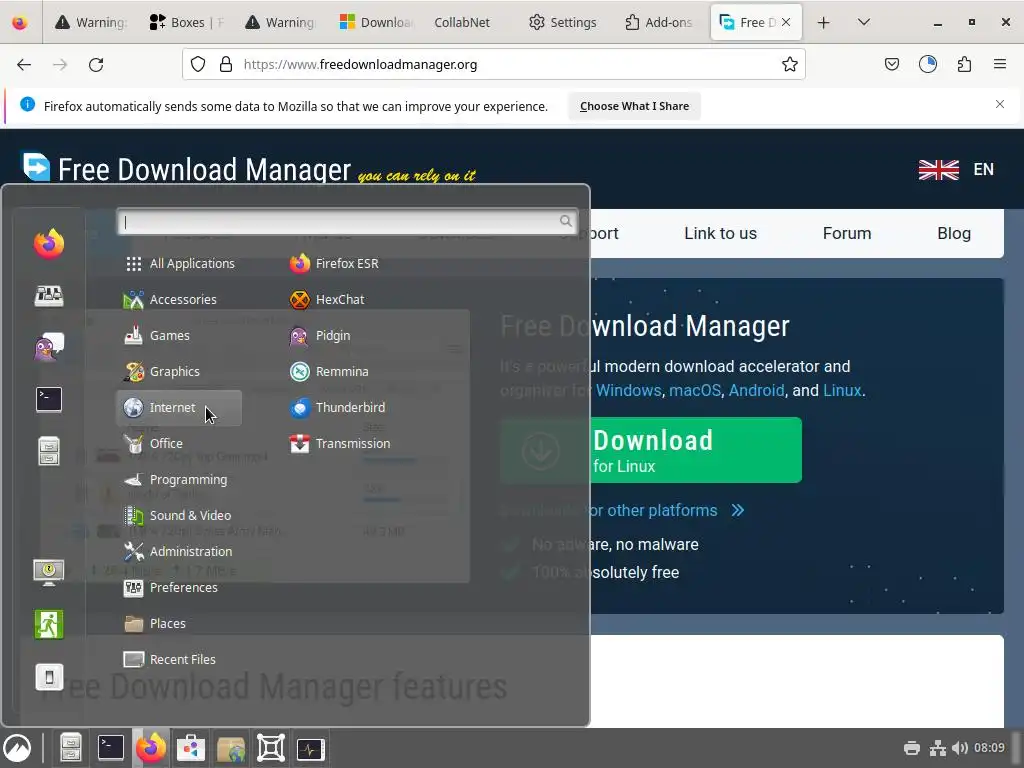
Task: Open the Pocket save icon
Action: coord(891,64)
